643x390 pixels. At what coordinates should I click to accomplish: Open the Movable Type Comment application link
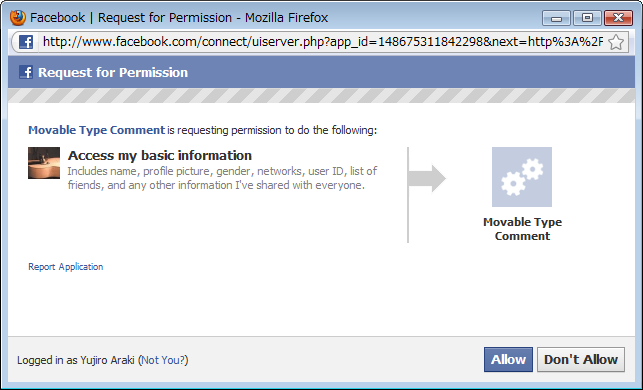(x=96, y=130)
